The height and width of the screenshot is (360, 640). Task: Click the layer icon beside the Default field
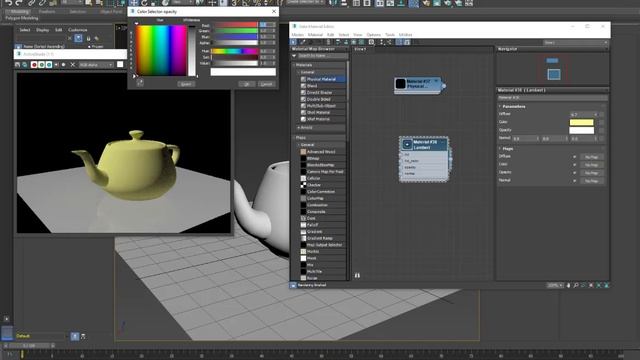[x=75, y=336]
